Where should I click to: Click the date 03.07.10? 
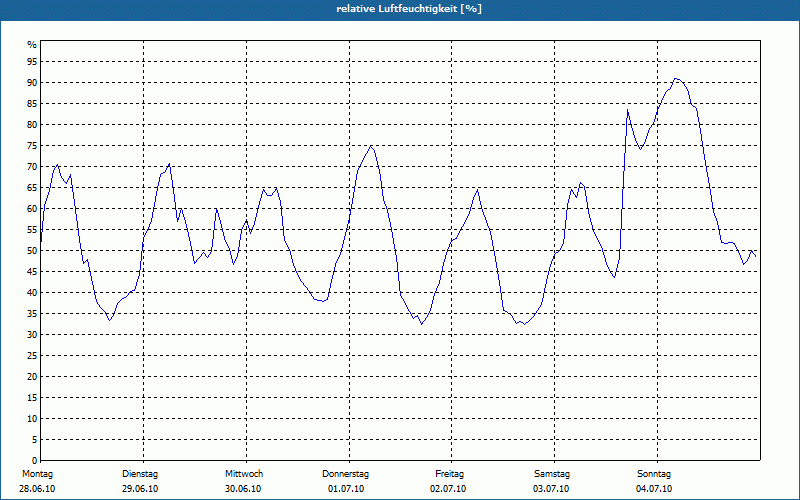coord(551,489)
